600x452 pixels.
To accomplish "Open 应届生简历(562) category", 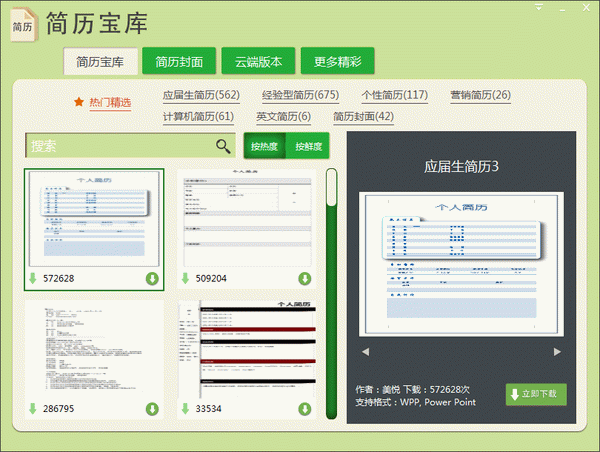I will point(201,95).
